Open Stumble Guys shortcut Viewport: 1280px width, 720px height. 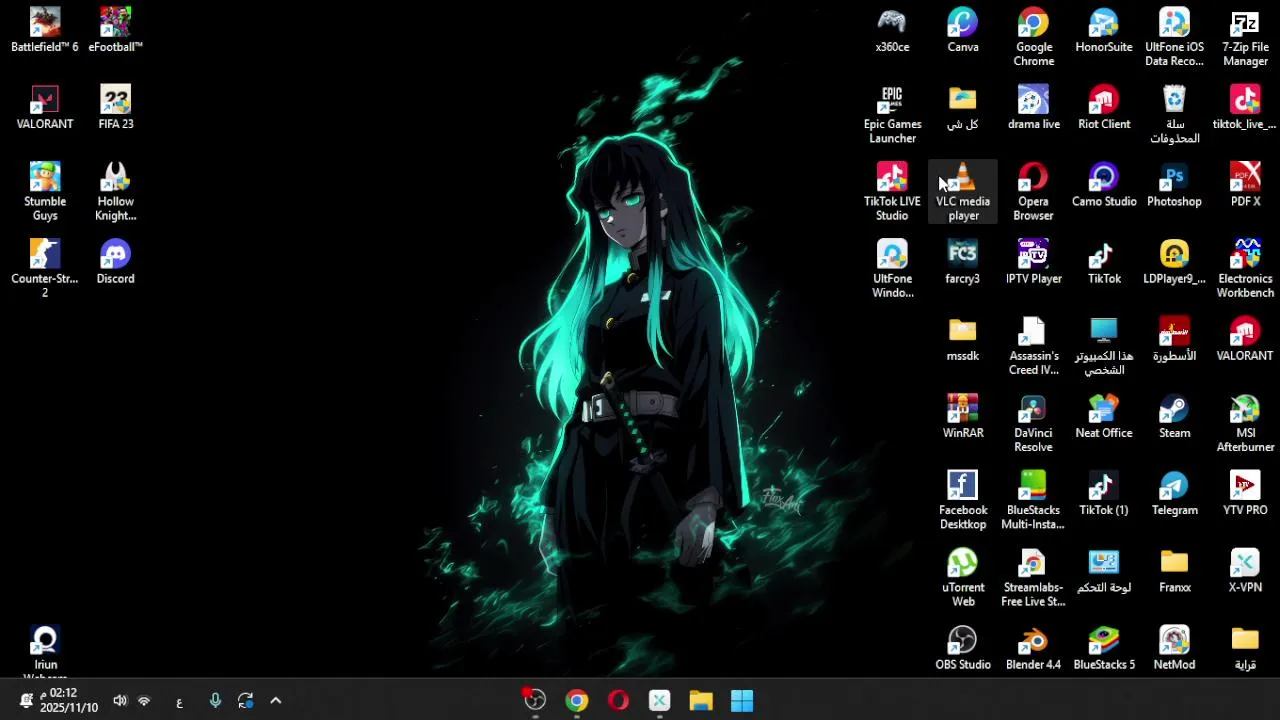pos(45,191)
